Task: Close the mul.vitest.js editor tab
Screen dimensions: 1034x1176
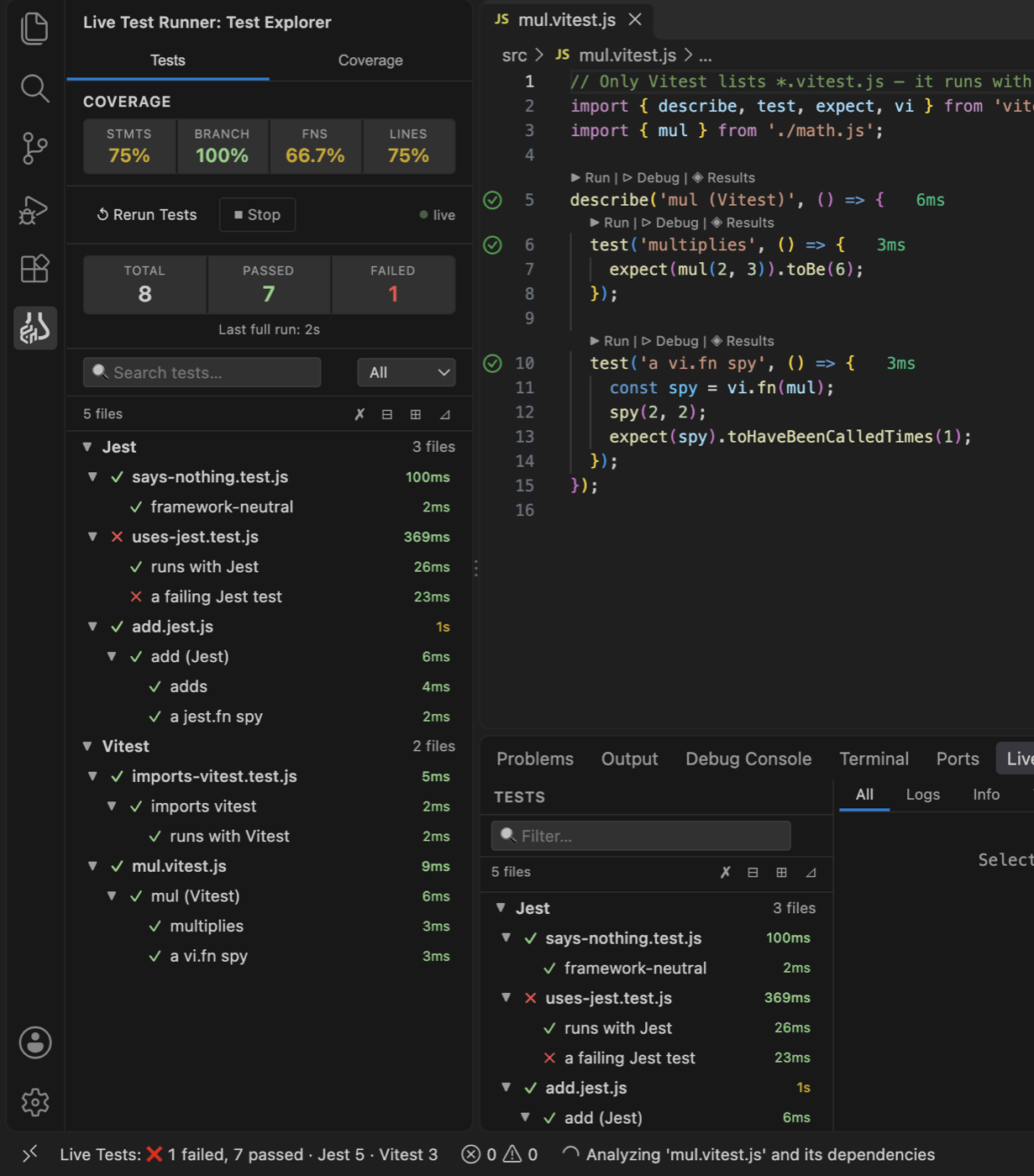Action: [636, 19]
